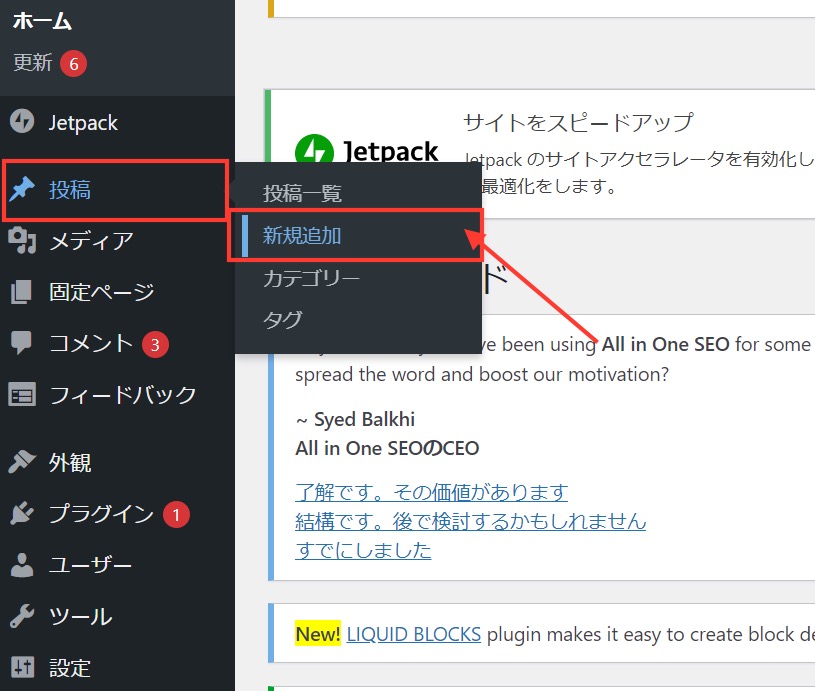Click the 了解です。その価値があります link

pyautogui.click(x=431, y=492)
